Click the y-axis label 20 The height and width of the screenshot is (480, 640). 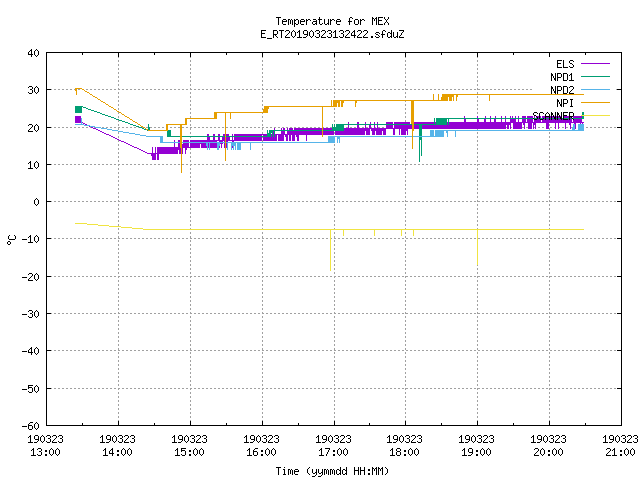coord(33,128)
